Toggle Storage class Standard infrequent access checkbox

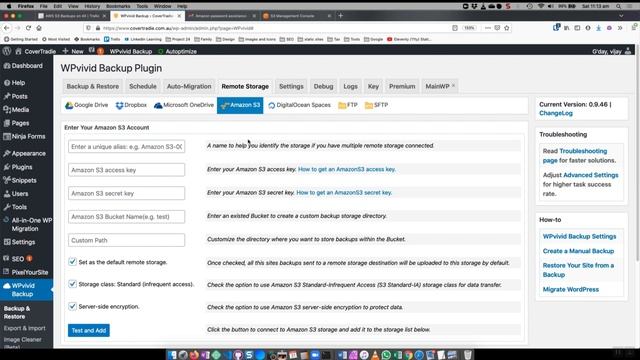[x=72, y=284]
